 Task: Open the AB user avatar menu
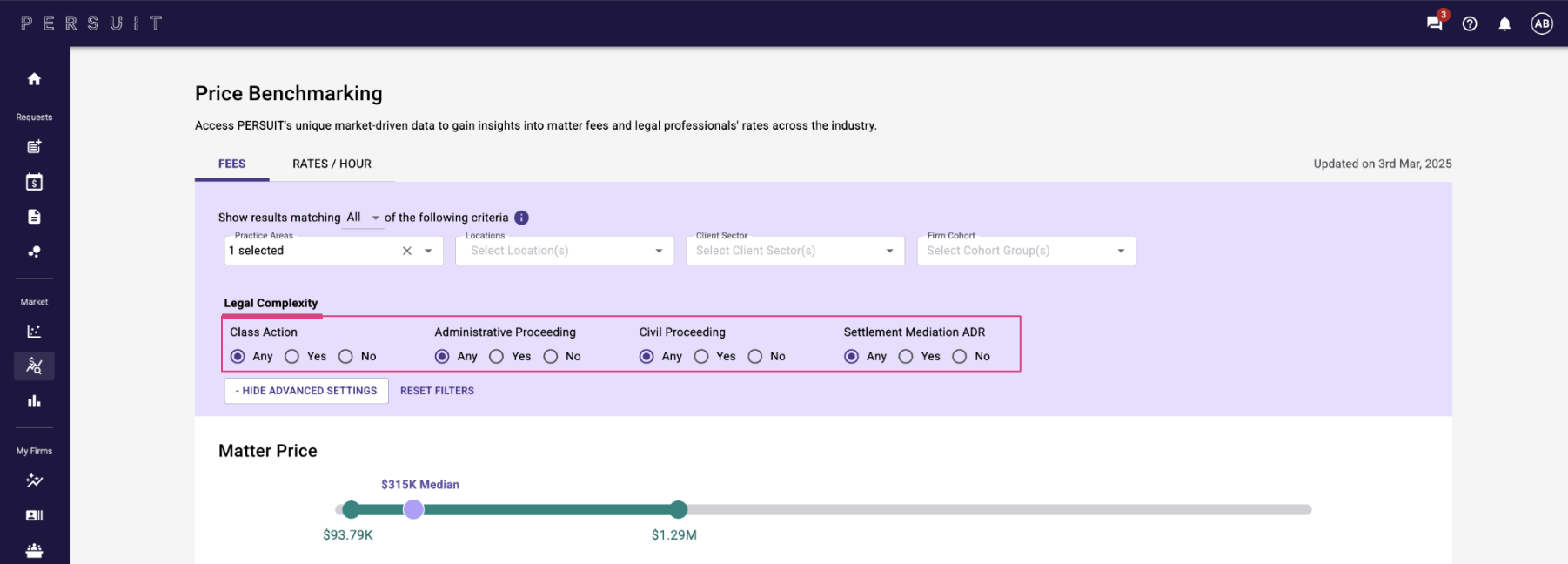(x=1542, y=23)
